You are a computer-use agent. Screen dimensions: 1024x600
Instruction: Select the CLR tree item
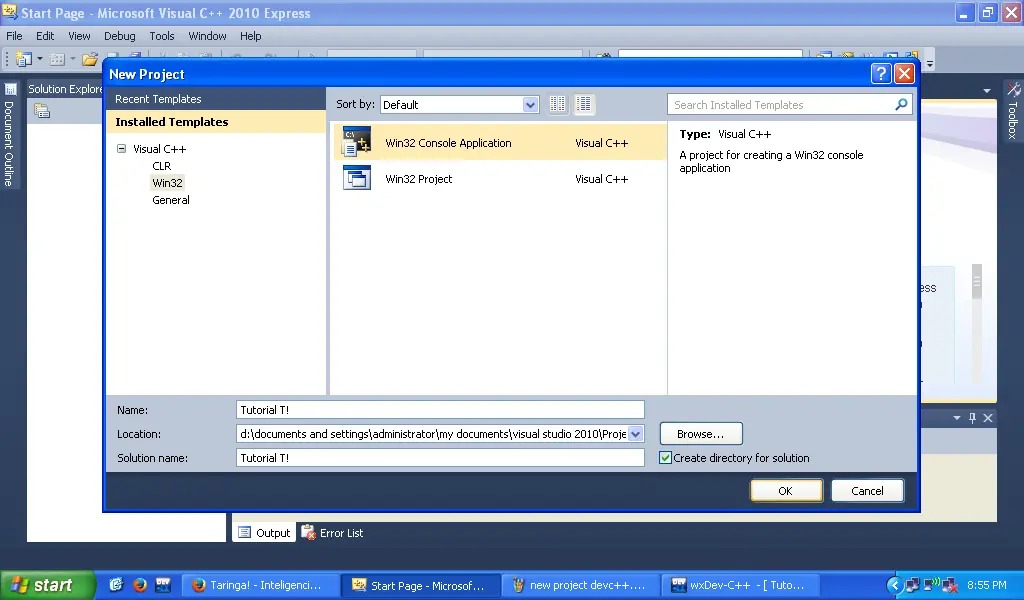161,166
